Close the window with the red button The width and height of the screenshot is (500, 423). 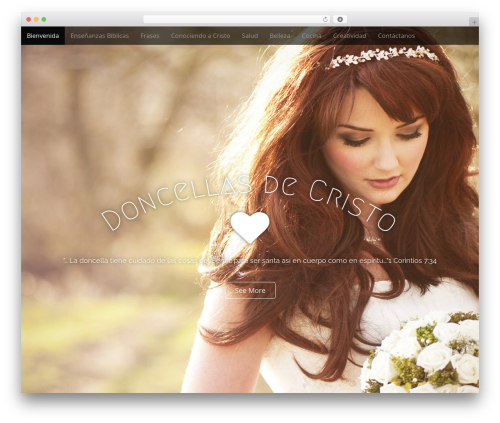29,19
